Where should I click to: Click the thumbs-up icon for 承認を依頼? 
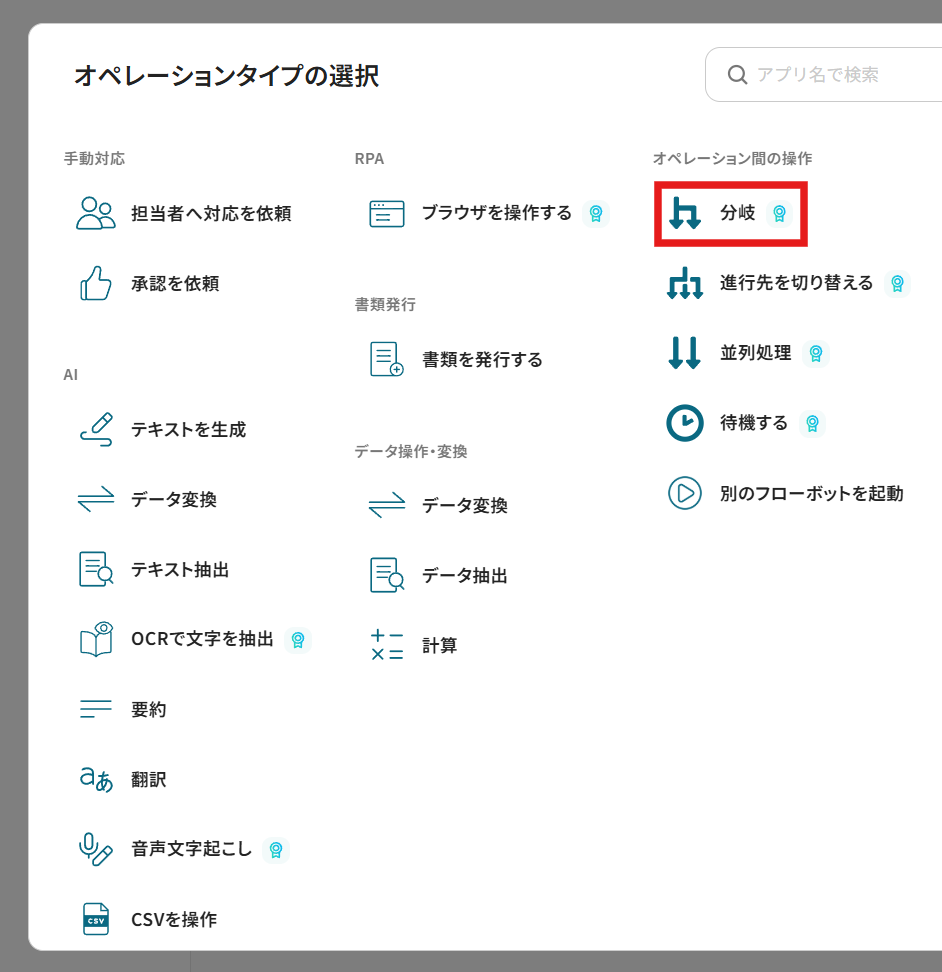coord(95,283)
